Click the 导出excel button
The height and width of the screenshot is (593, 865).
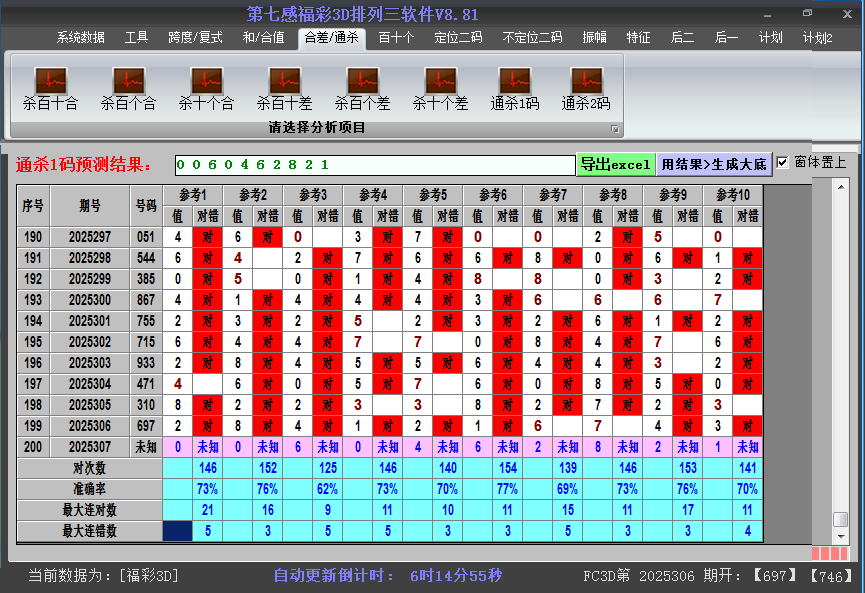pos(616,162)
